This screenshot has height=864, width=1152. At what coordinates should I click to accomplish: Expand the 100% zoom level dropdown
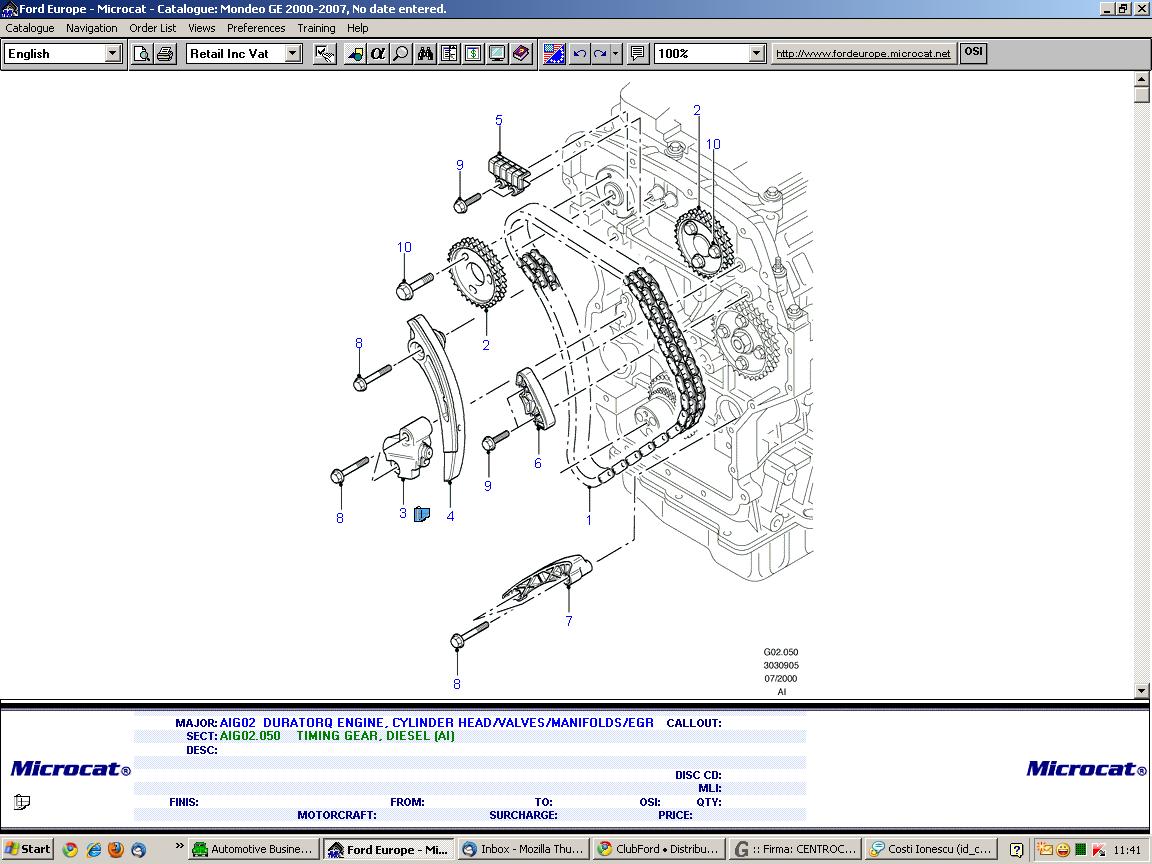point(756,54)
